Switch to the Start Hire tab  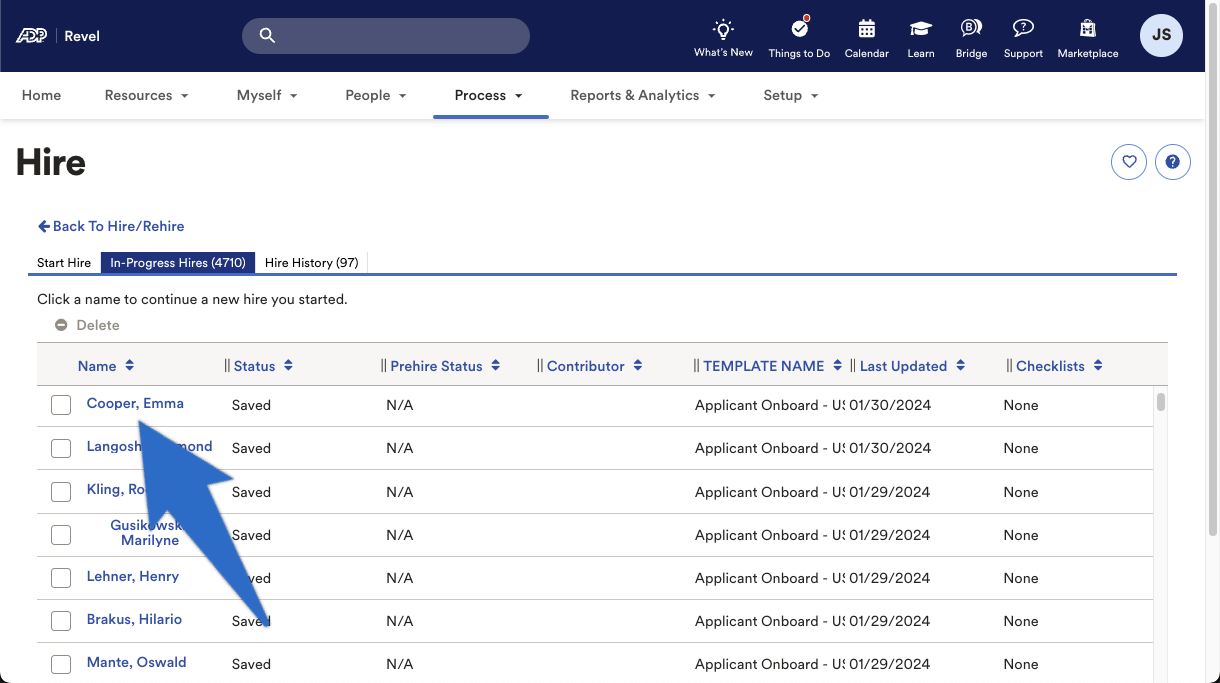pos(64,262)
